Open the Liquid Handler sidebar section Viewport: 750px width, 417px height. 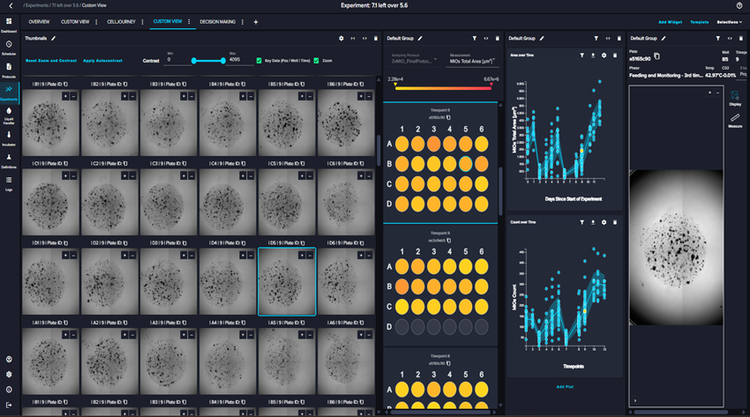9,115
